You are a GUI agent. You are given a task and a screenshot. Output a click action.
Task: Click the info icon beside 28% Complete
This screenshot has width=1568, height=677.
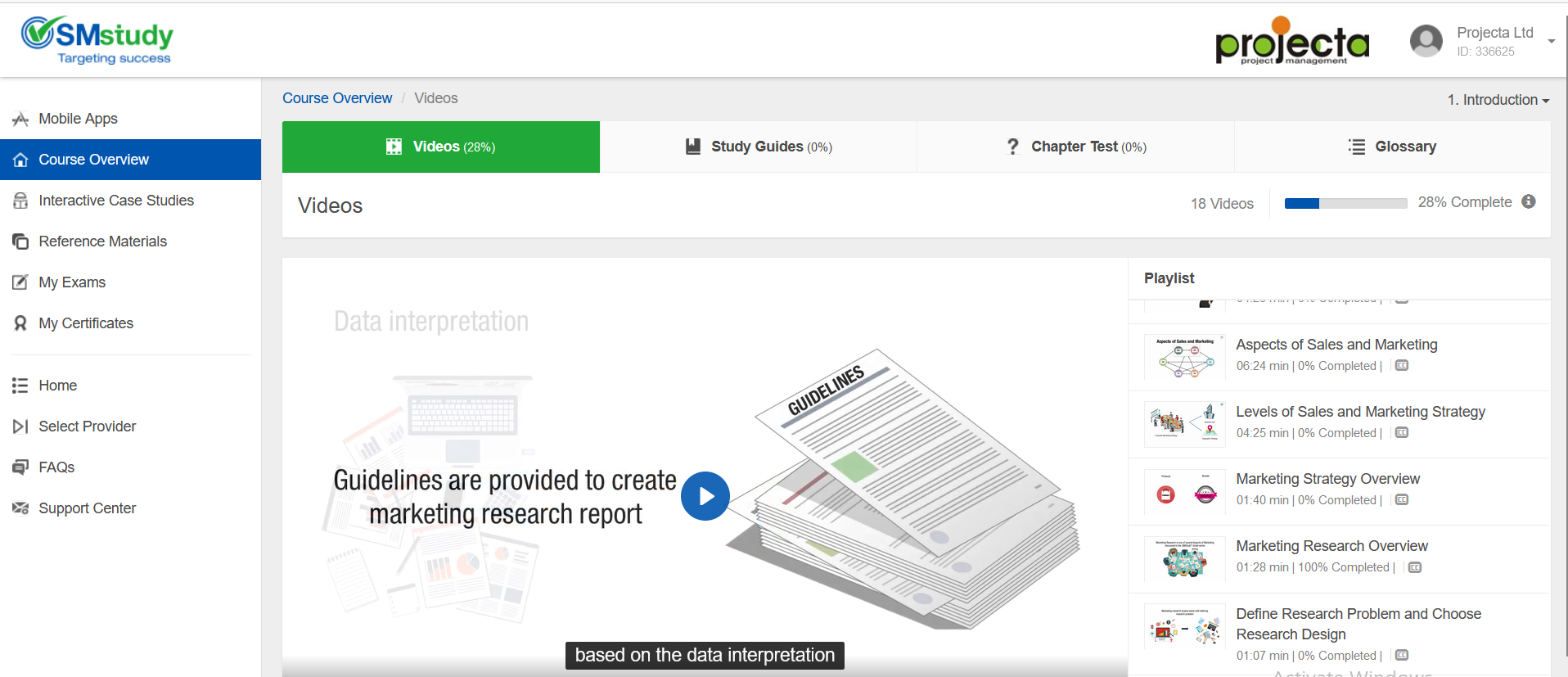(1528, 201)
